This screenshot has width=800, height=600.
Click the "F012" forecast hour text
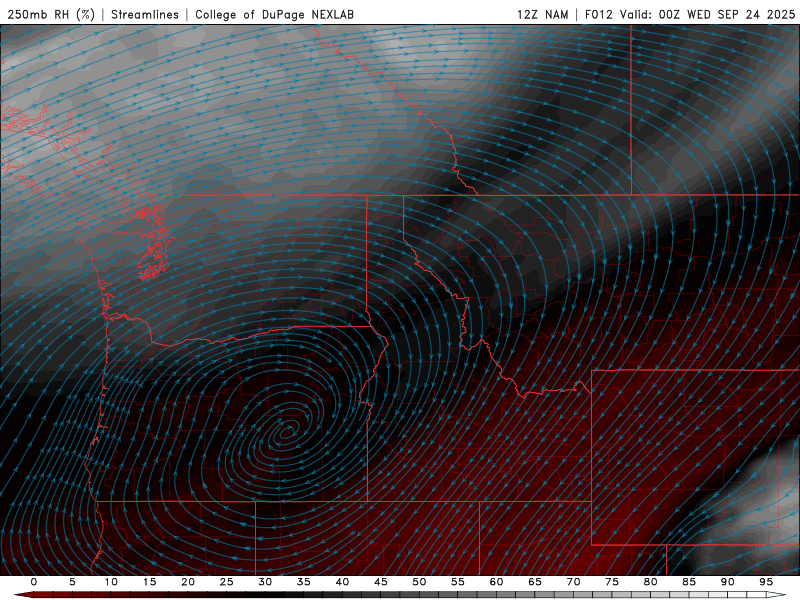tap(598, 14)
